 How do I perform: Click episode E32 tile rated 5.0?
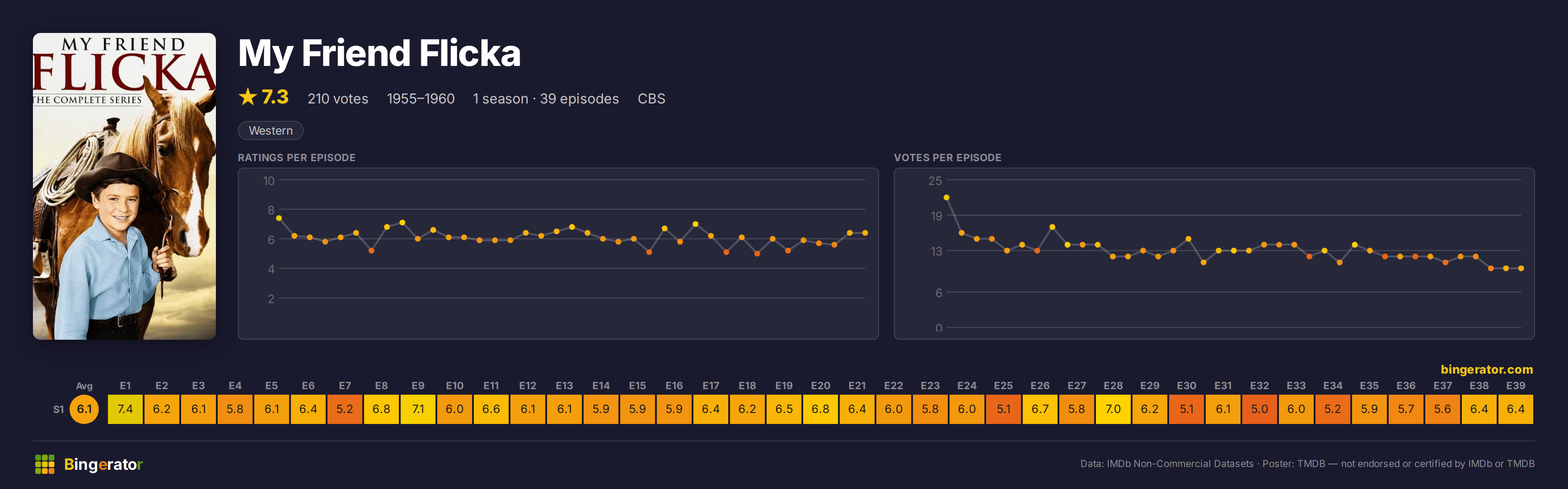point(1259,408)
